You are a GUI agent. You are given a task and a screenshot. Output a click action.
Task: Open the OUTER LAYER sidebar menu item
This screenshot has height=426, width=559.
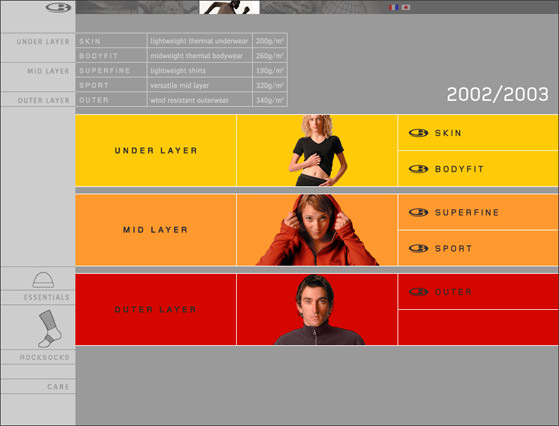click(43, 101)
